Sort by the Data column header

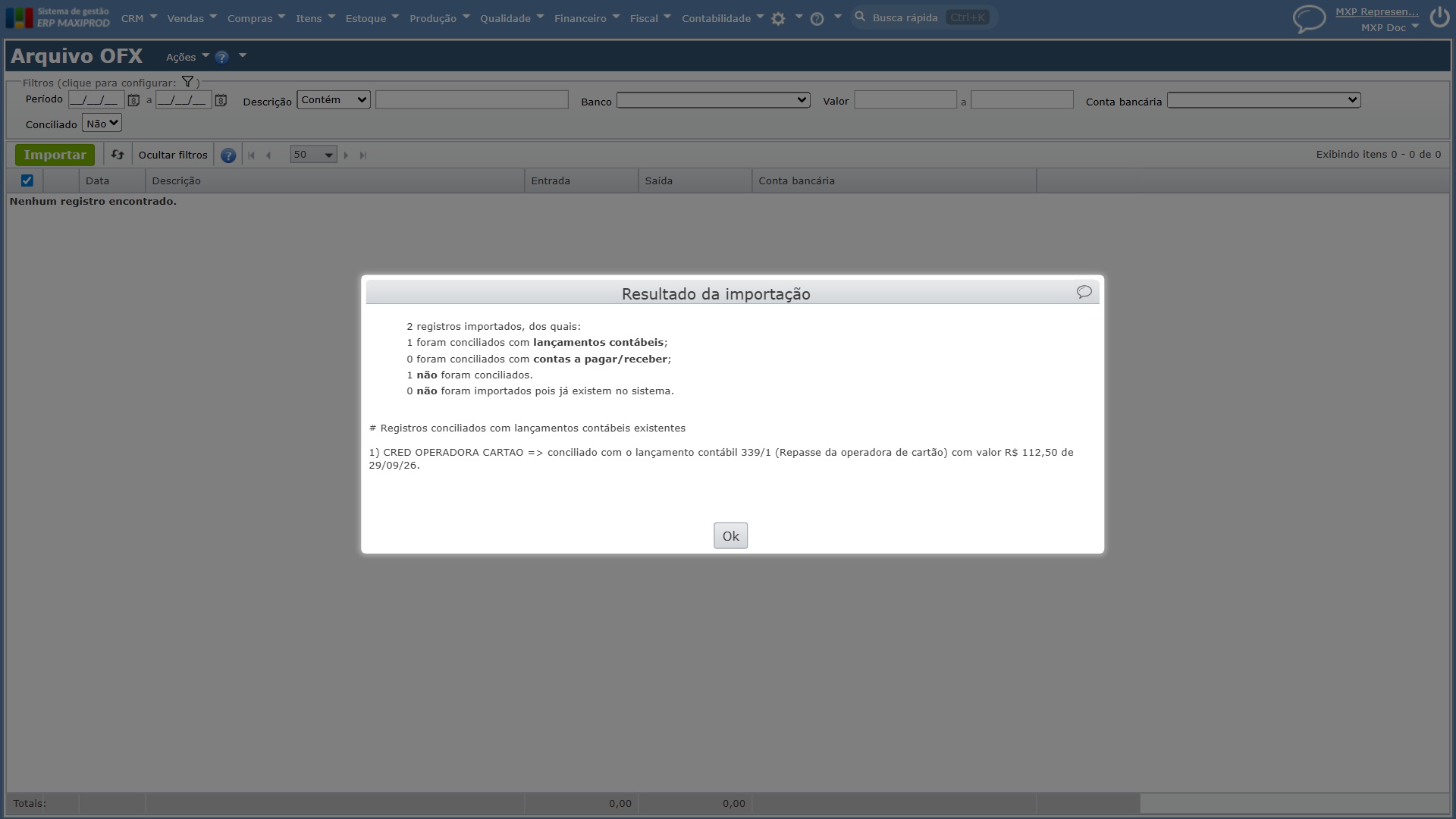point(112,180)
